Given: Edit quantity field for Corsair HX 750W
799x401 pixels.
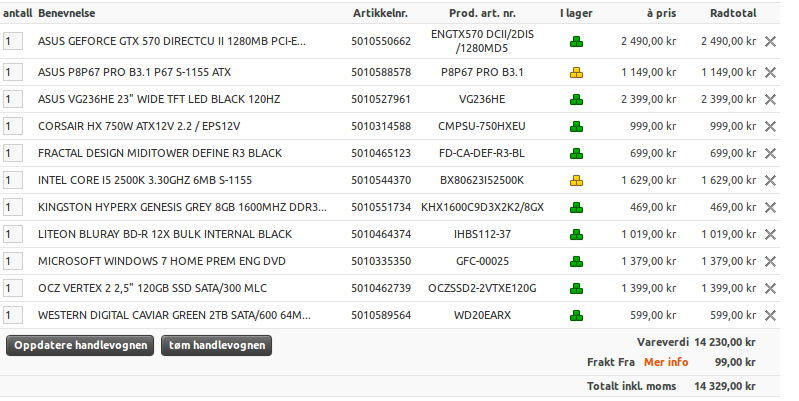Looking at the screenshot, I should pyautogui.click(x=13, y=126).
